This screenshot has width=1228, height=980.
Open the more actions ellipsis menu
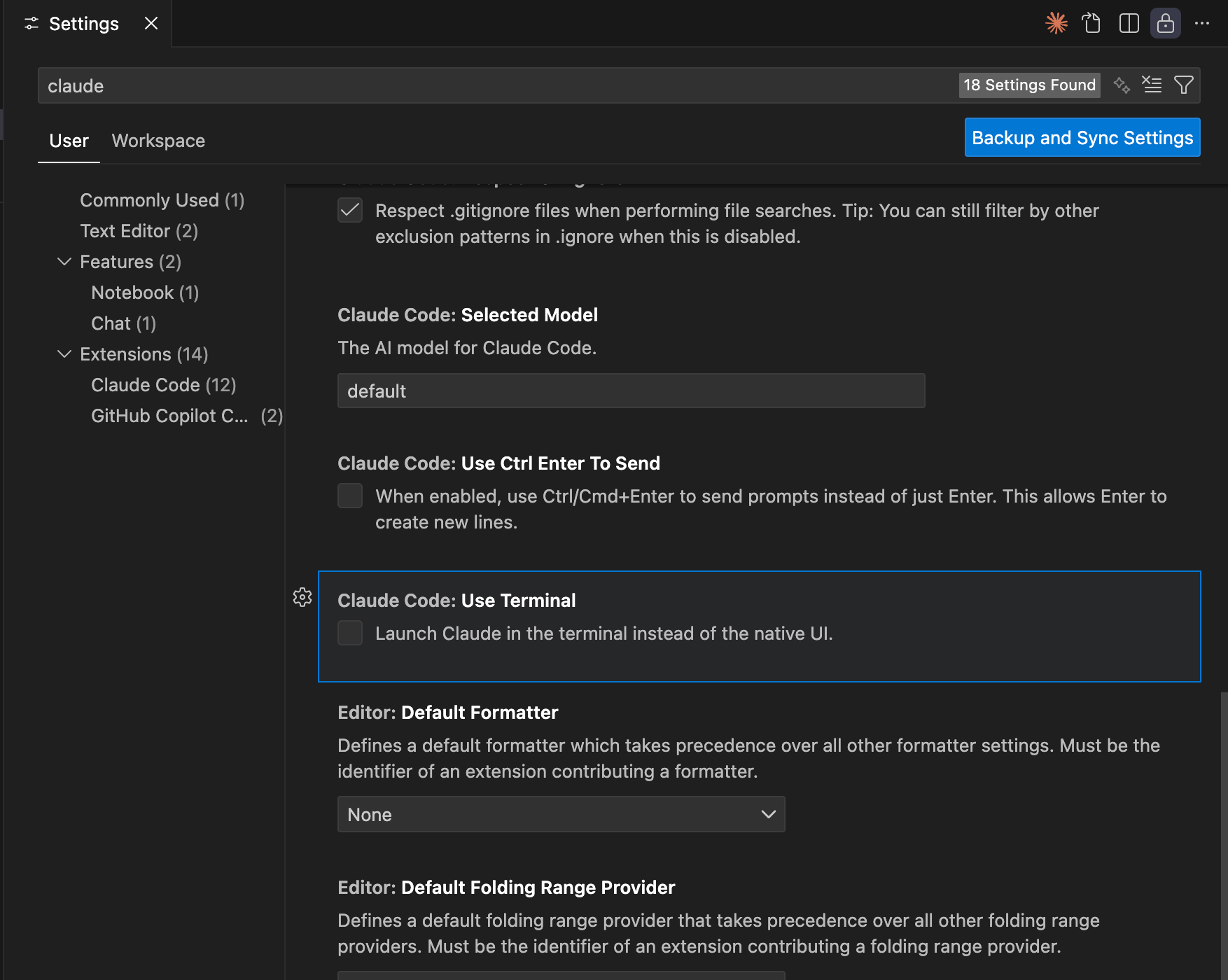pos(1202,23)
